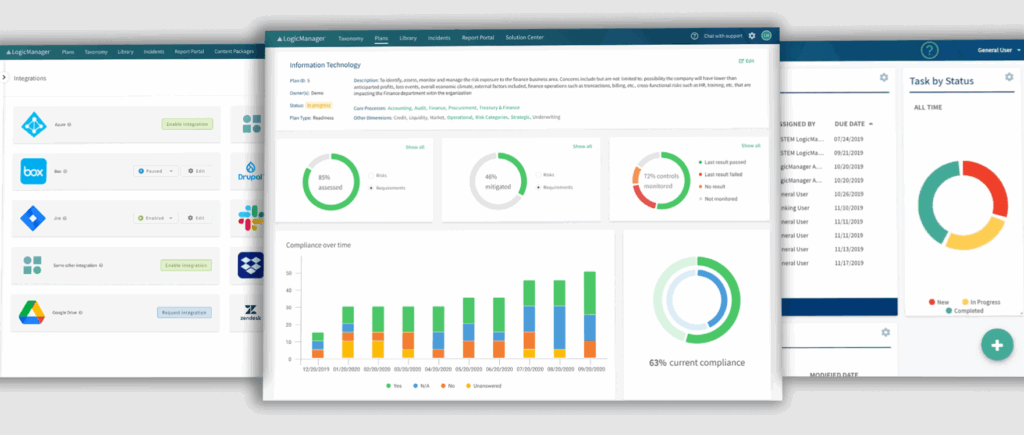Sort by the Due Date column arrow
The height and width of the screenshot is (435, 1024).
click(x=871, y=123)
